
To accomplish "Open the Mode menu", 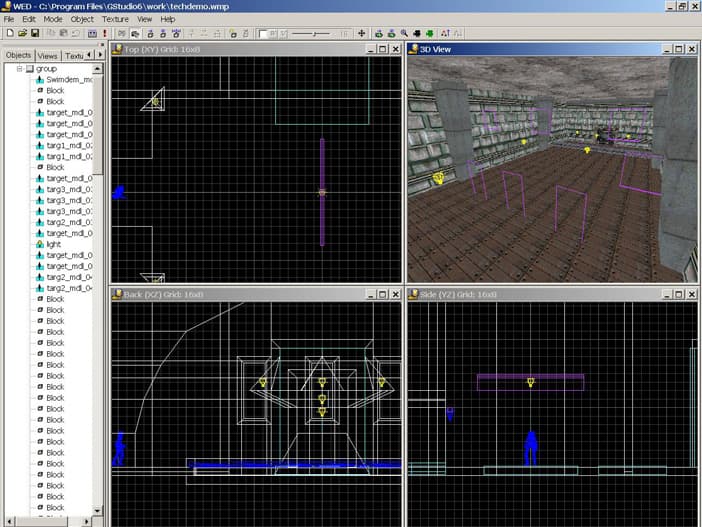I will [53, 19].
